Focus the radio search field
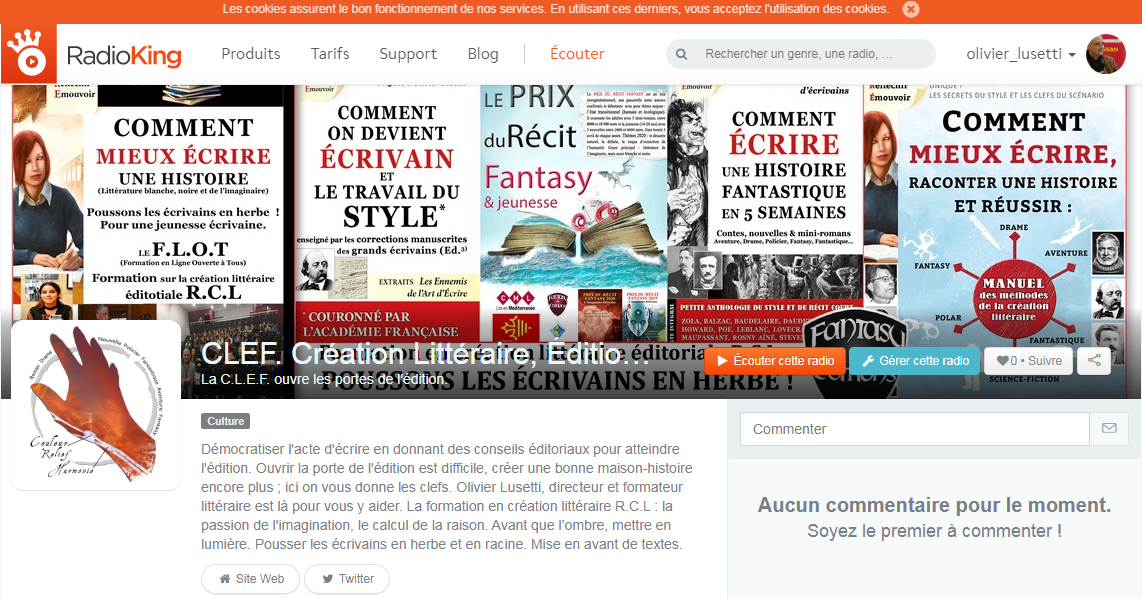The width and height of the screenshot is (1142, 599). pos(800,54)
